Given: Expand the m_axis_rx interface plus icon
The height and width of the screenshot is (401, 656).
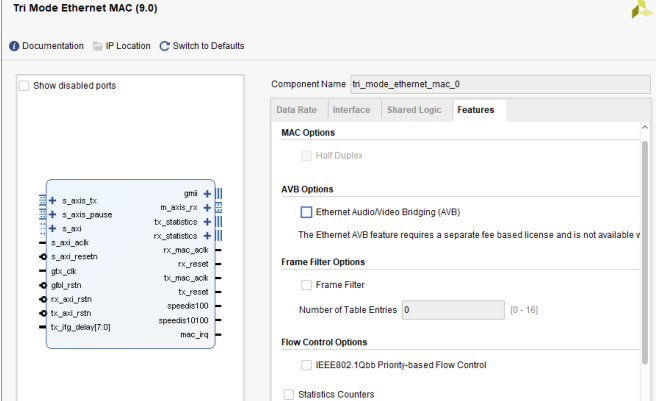Looking at the screenshot, I should (207, 208).
